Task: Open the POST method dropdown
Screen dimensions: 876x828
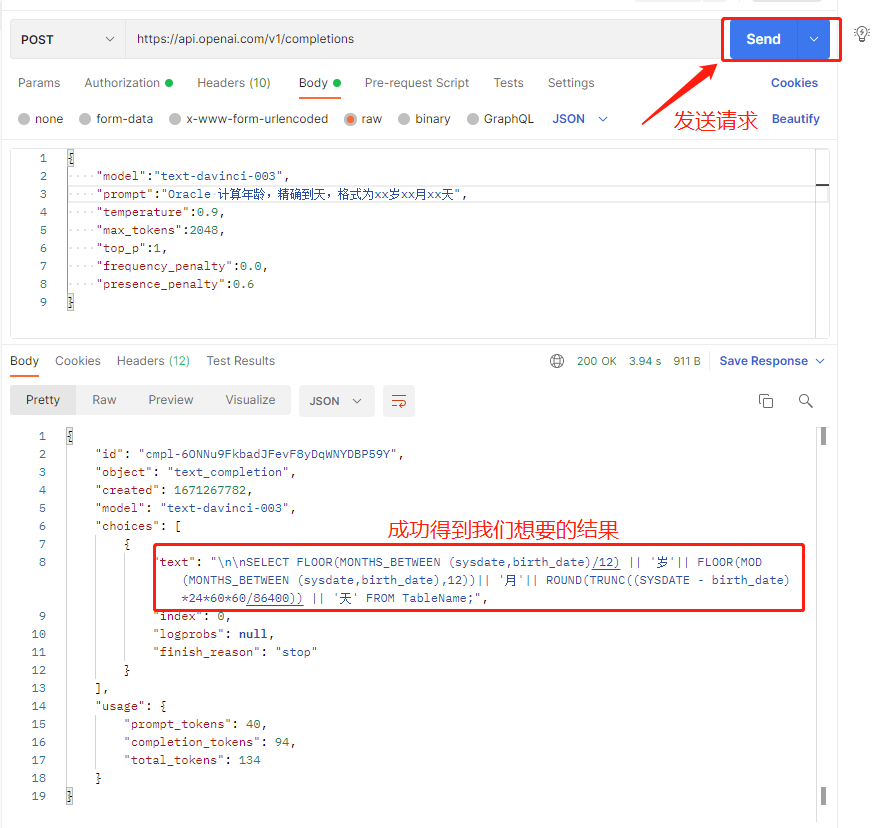Action: coord(67,39)
